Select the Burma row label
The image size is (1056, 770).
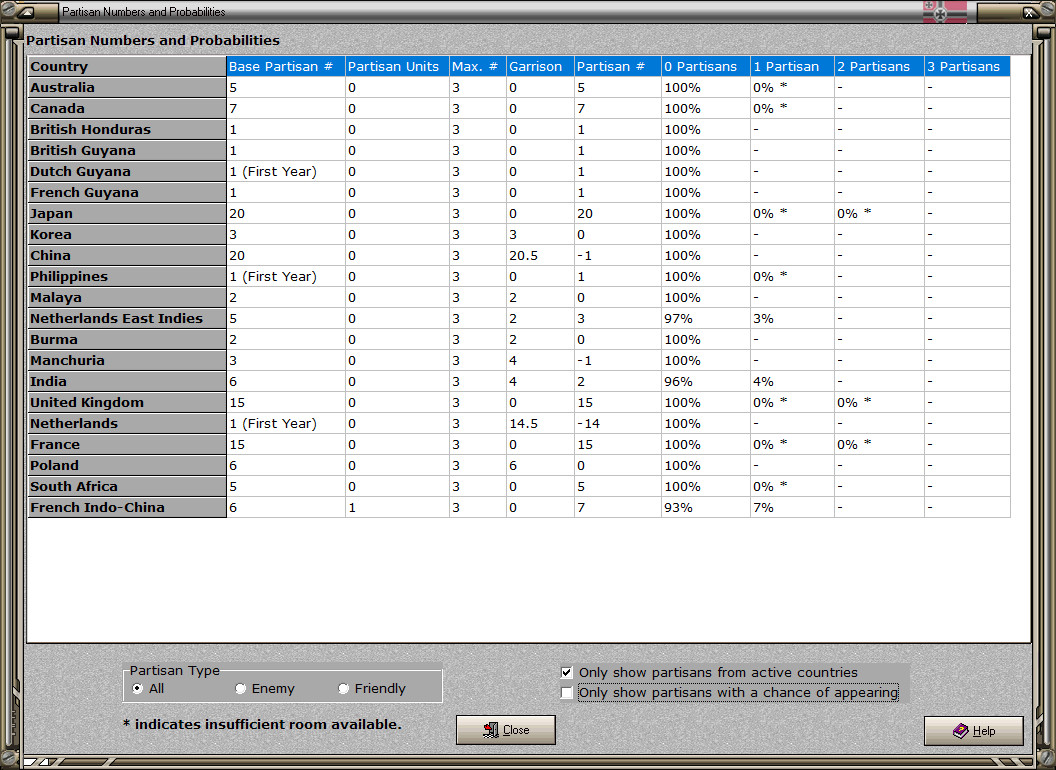pyautogui.click(x=127, y=340)
